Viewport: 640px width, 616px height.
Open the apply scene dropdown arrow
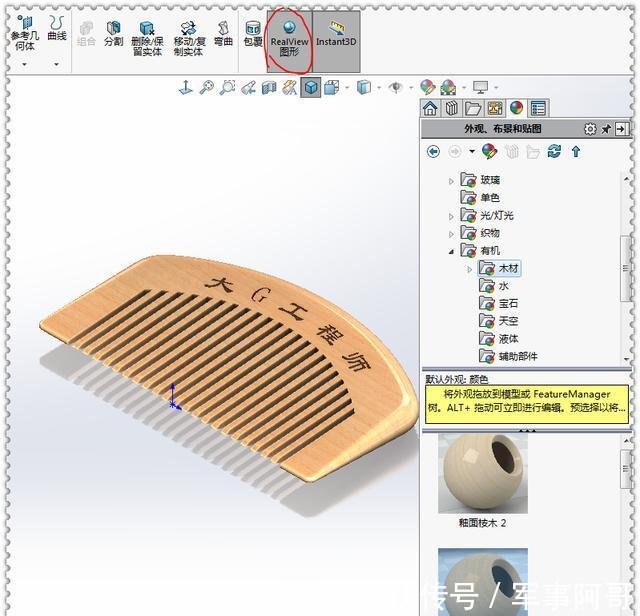pos(464,87)
